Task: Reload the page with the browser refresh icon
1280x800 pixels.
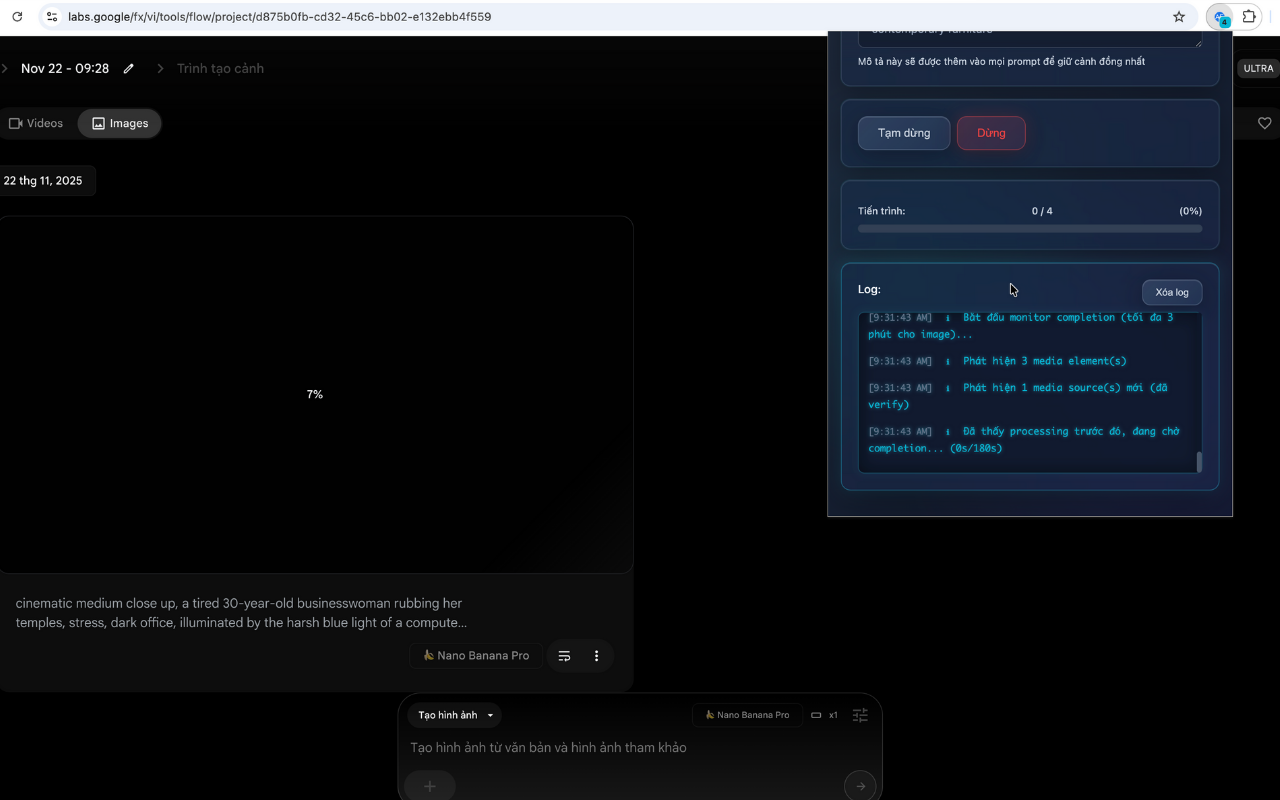Action: [17, 17]
